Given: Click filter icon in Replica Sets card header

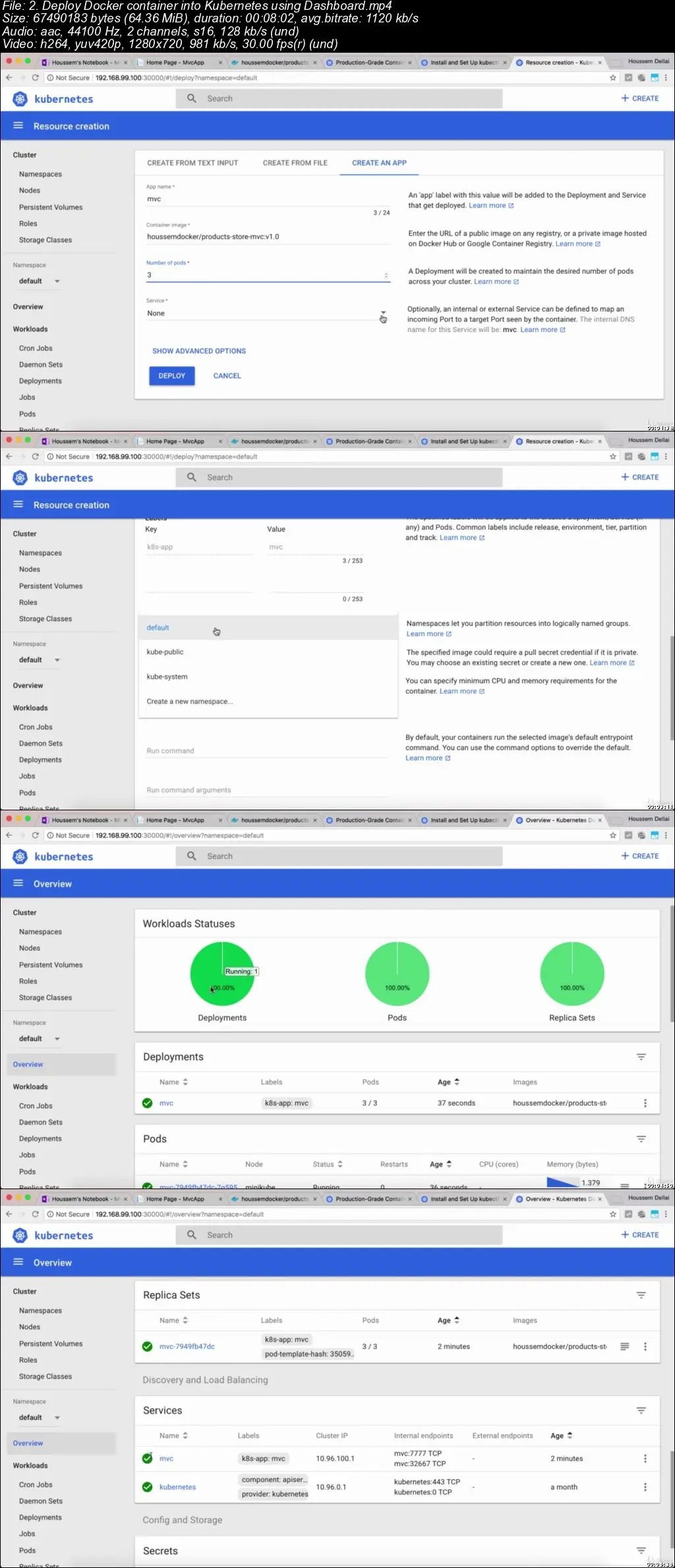Looking at the screenshot, I should tap(641, 1295).
